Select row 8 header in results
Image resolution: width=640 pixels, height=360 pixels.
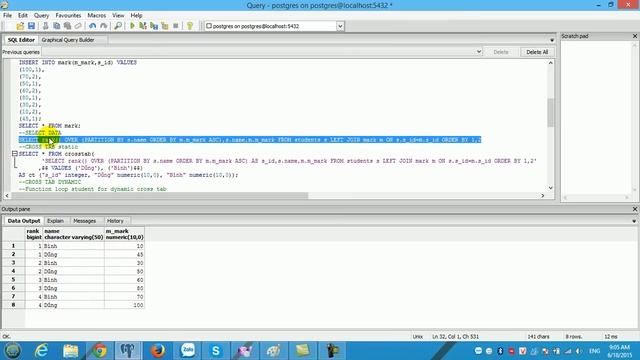tap(13, 305)
